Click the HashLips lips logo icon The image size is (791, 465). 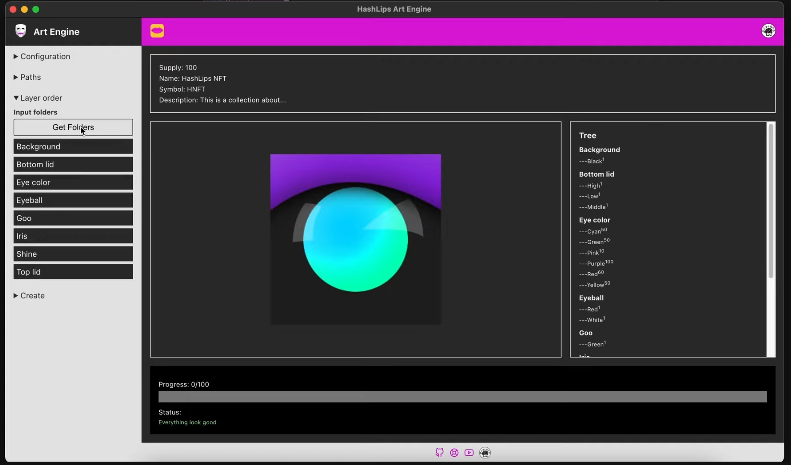coord(157,31)
